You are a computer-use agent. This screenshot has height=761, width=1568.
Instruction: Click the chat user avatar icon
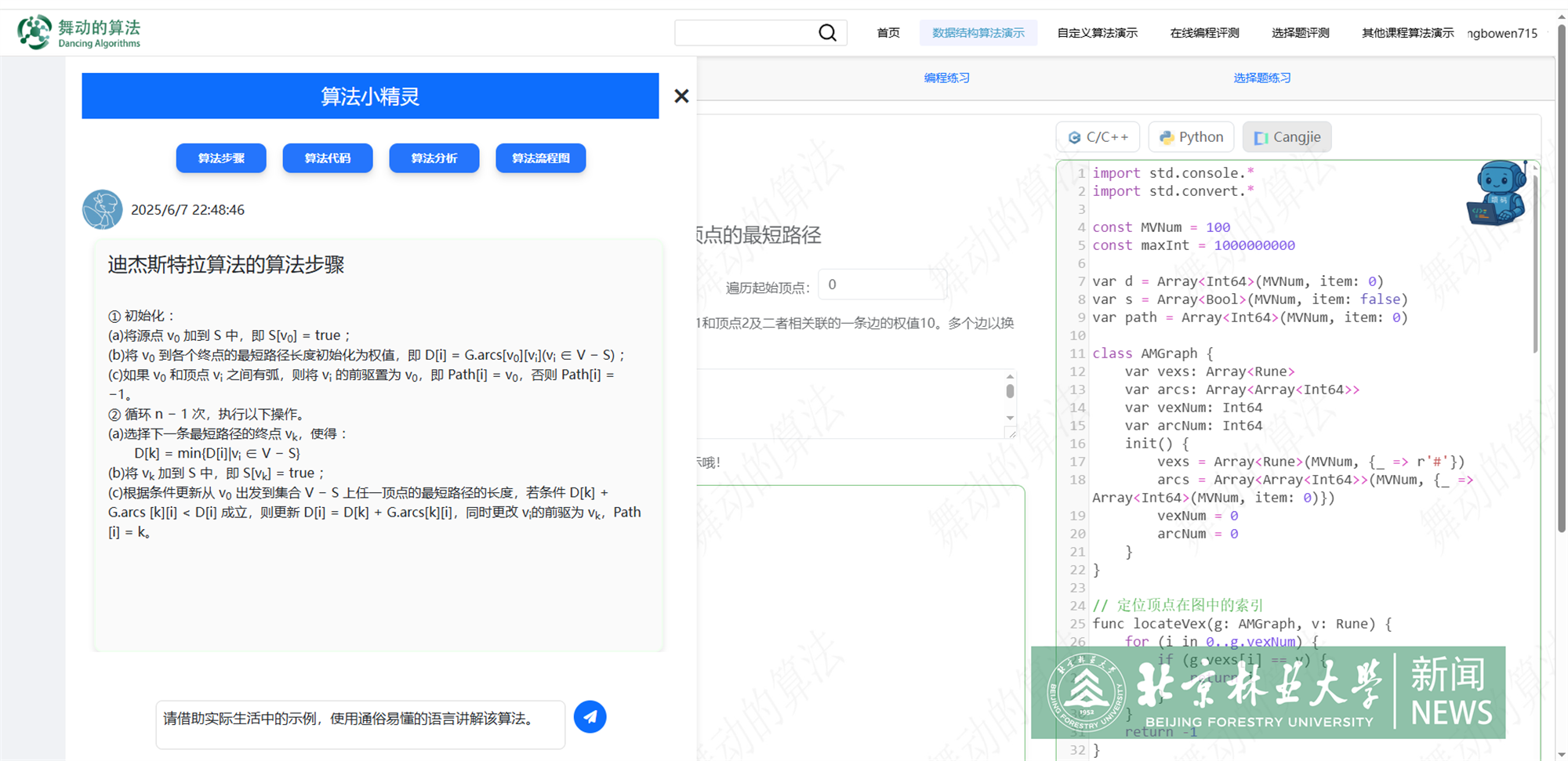pyautogui.click(x=102, y=210)
